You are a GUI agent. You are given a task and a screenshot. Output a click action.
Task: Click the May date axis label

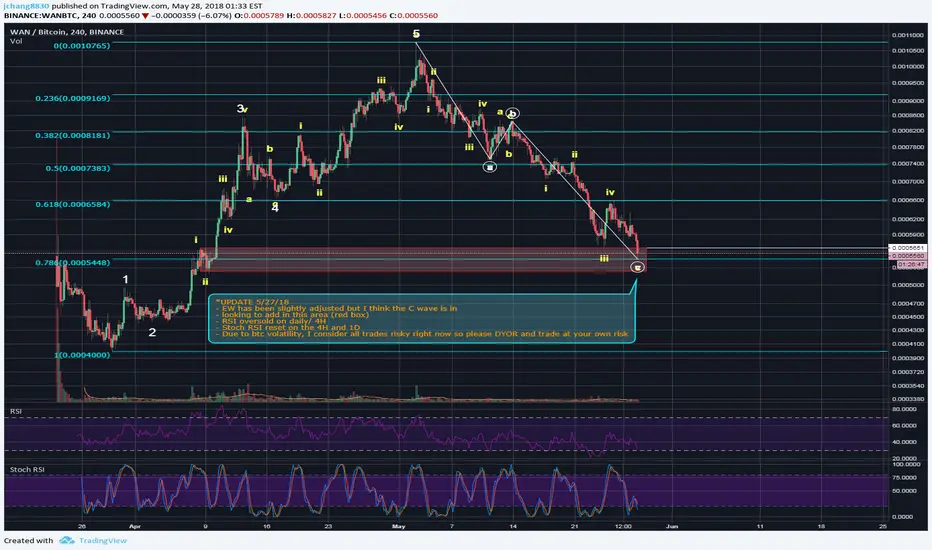click(x=398, y=526)
